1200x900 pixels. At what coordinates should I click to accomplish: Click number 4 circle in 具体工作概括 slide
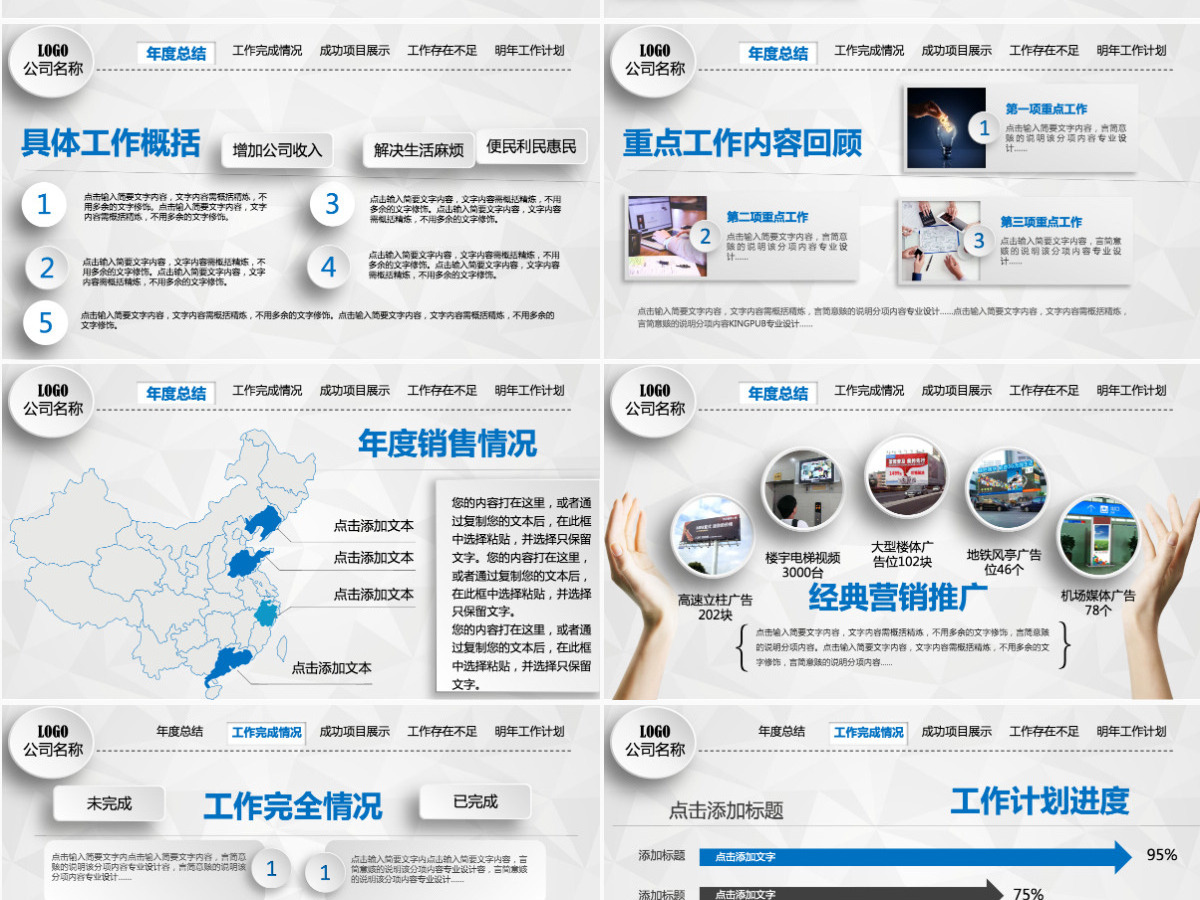(329, 267)
